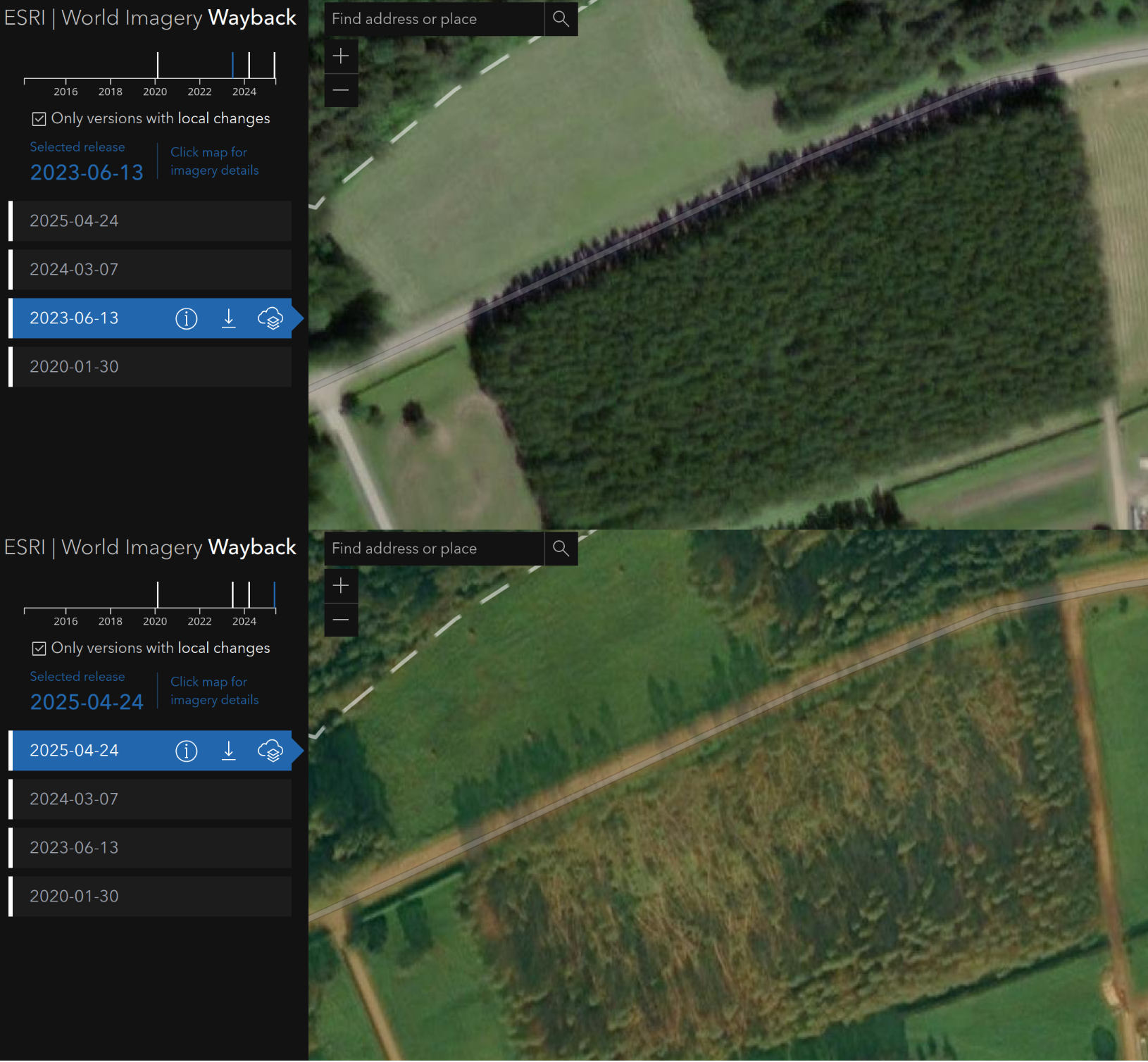Click the 2025 marker on top timeline
This screenshot has width=1148, height=1062.
[275, 65]
